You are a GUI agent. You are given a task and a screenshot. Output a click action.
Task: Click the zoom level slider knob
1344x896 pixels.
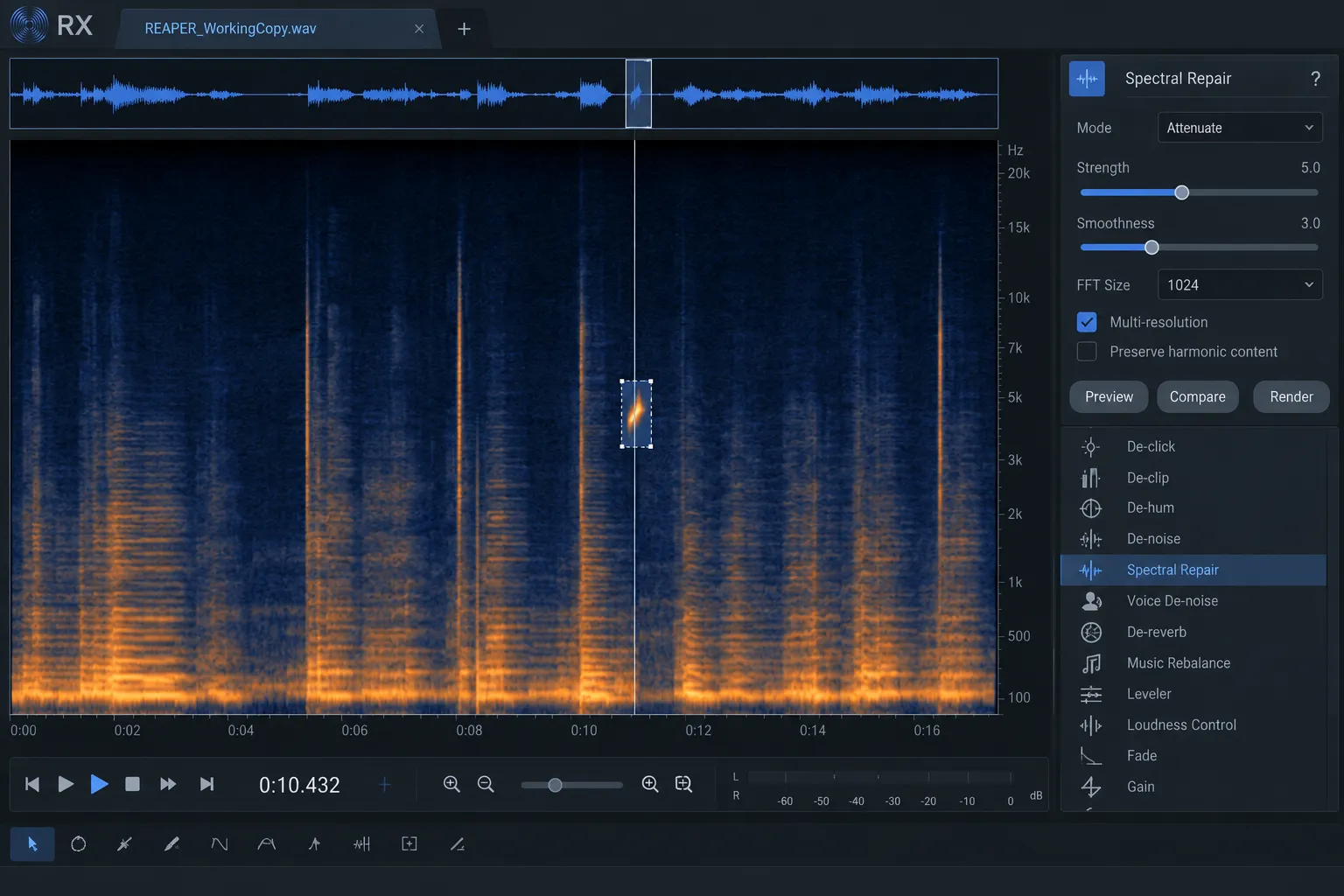point(555,785)
